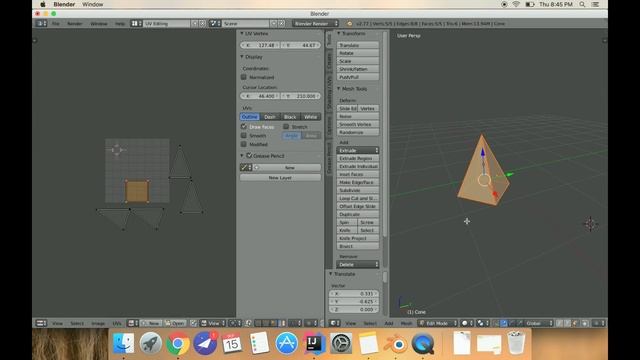Collapse the Display panel
This screenshot has height=360, width=640.
coord(242,57)
